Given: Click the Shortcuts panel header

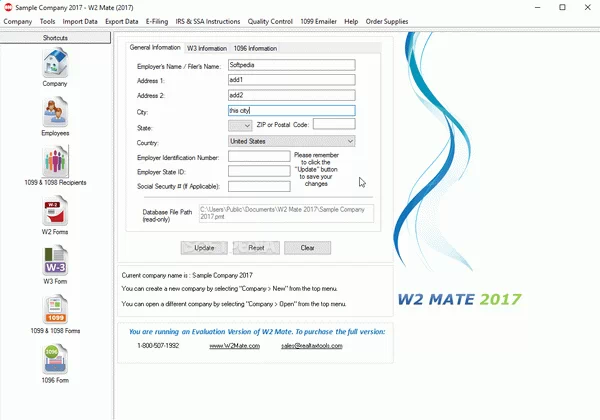Looking at the screenshot, I should 55,37.
